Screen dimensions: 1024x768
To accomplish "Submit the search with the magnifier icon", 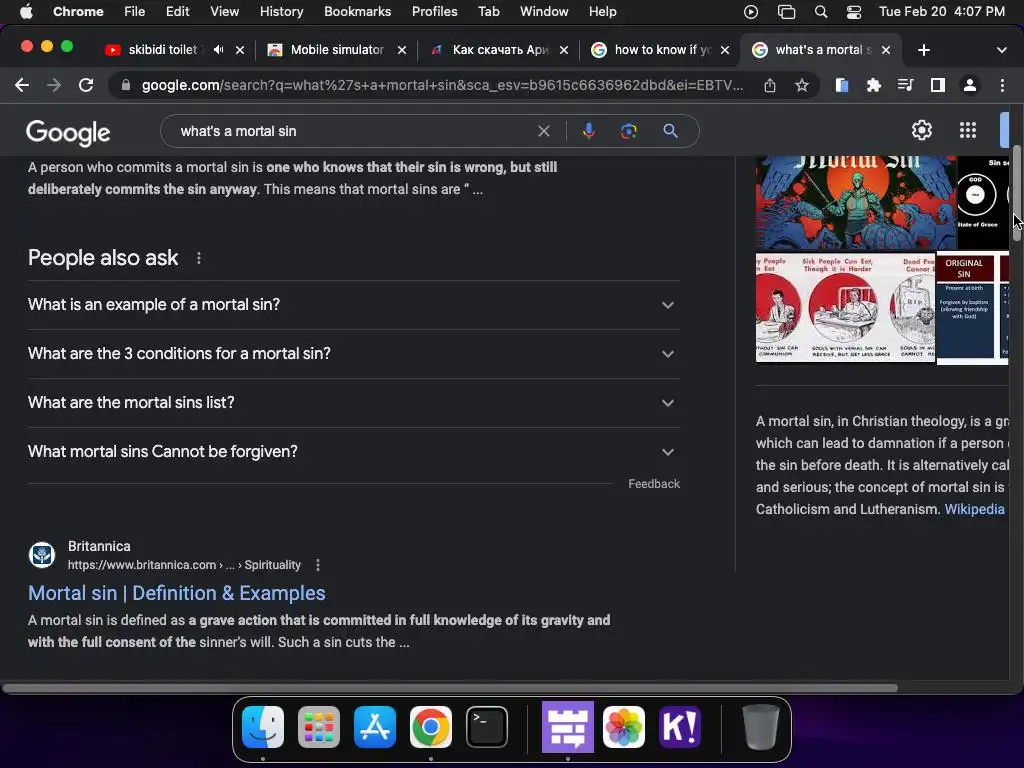I will [670, 131].
